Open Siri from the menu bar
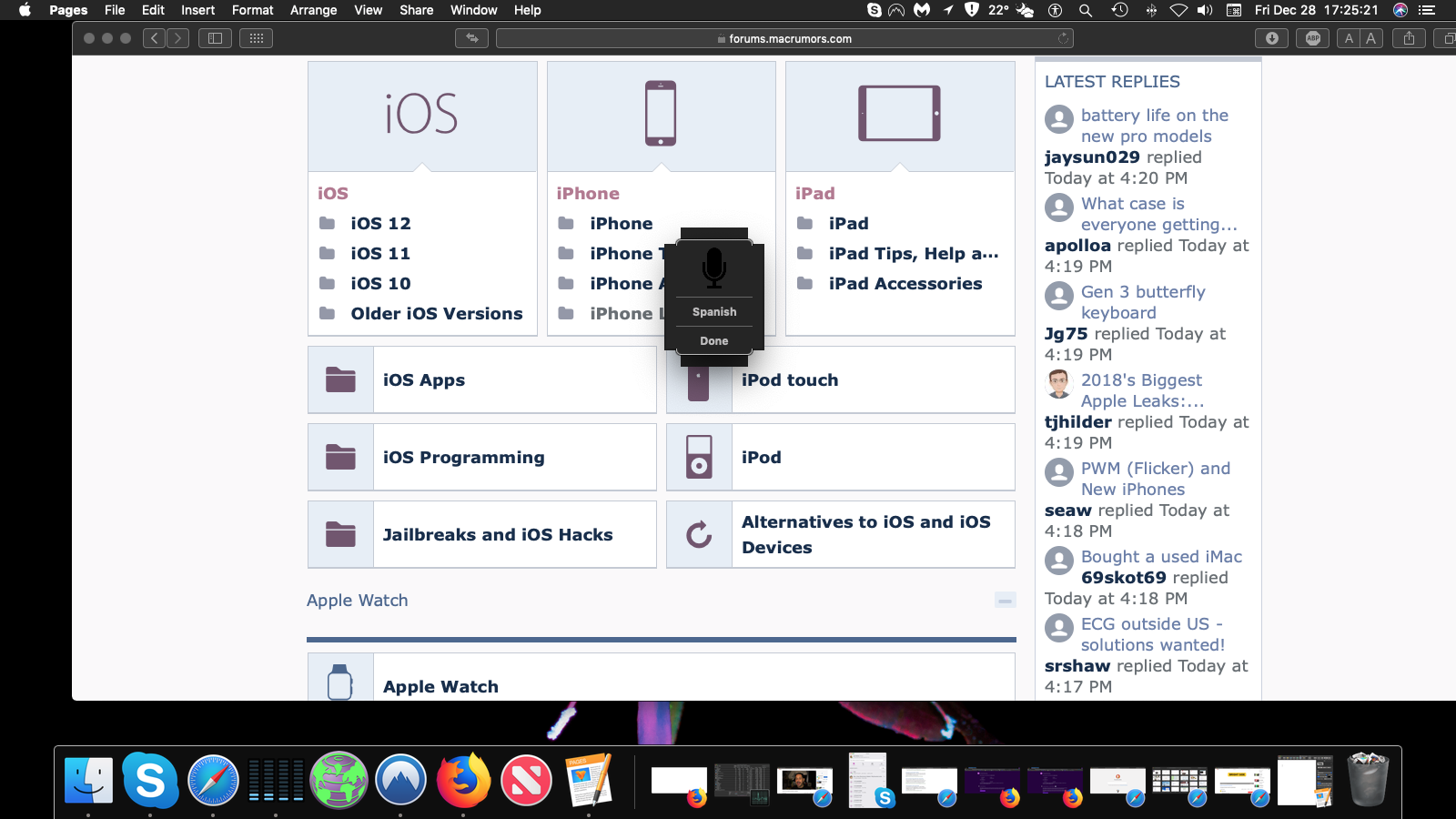 point(1400,10)
